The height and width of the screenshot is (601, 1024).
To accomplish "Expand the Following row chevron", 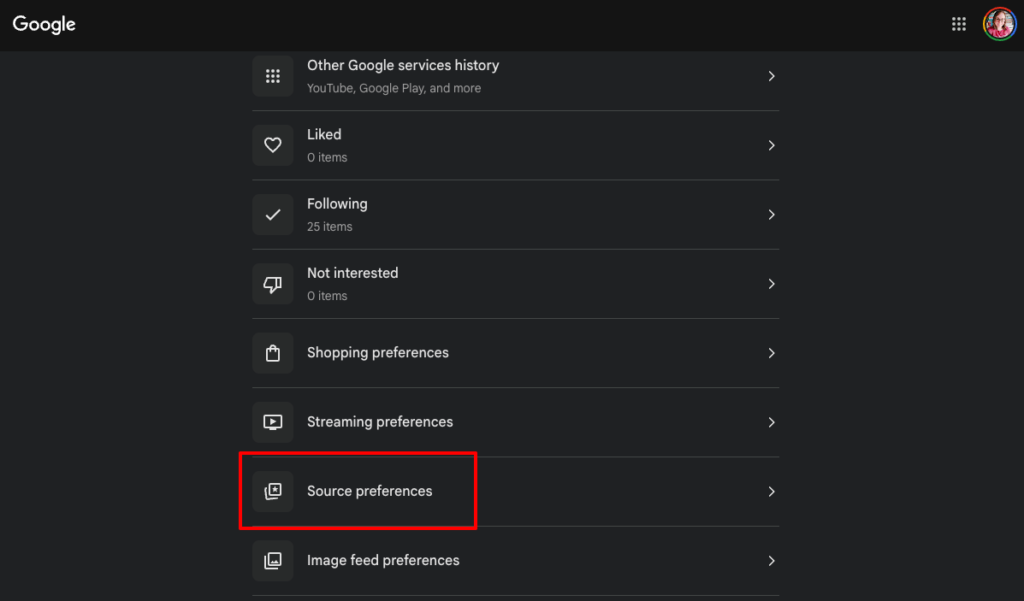I will 771,214.
